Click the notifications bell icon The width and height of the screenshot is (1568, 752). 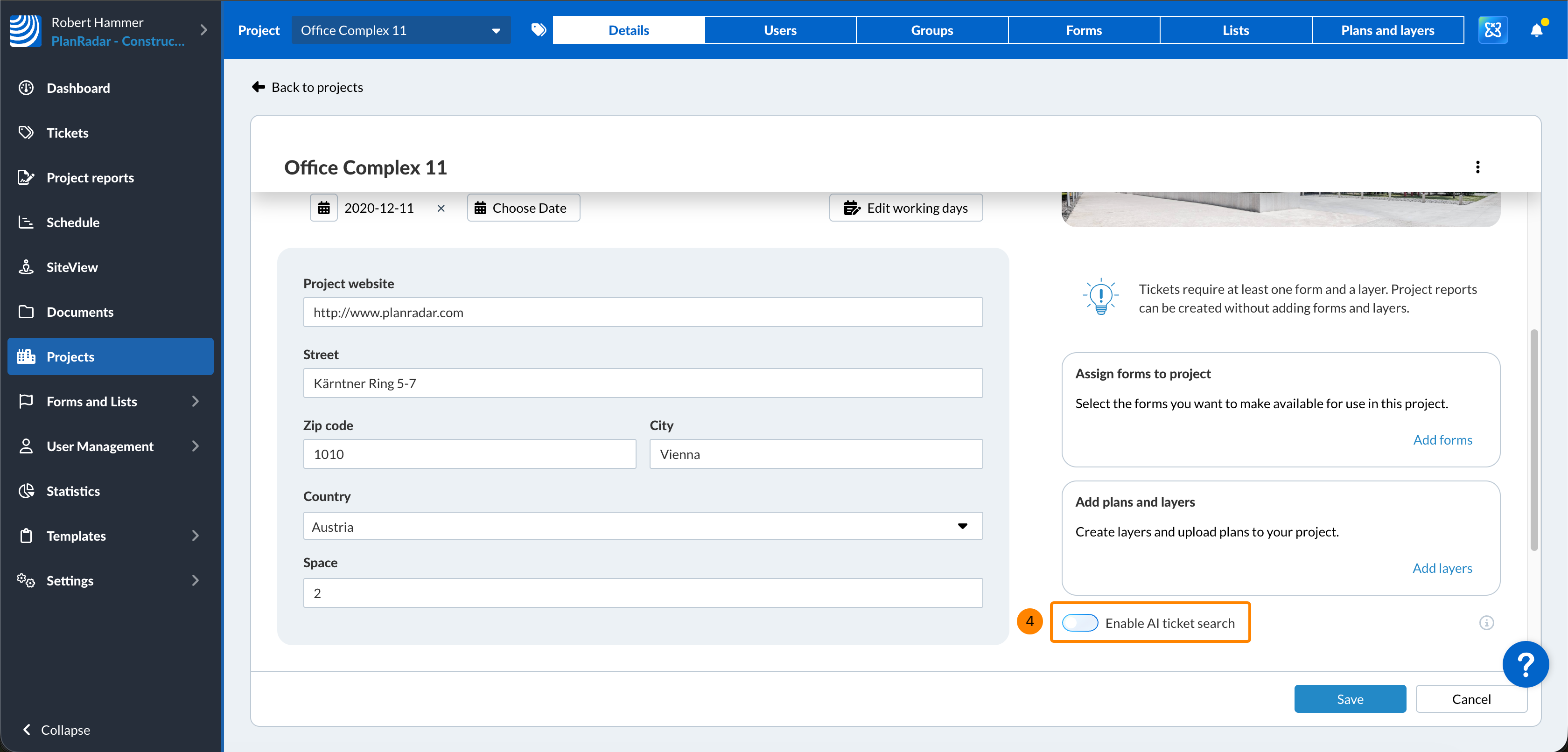1536,30
